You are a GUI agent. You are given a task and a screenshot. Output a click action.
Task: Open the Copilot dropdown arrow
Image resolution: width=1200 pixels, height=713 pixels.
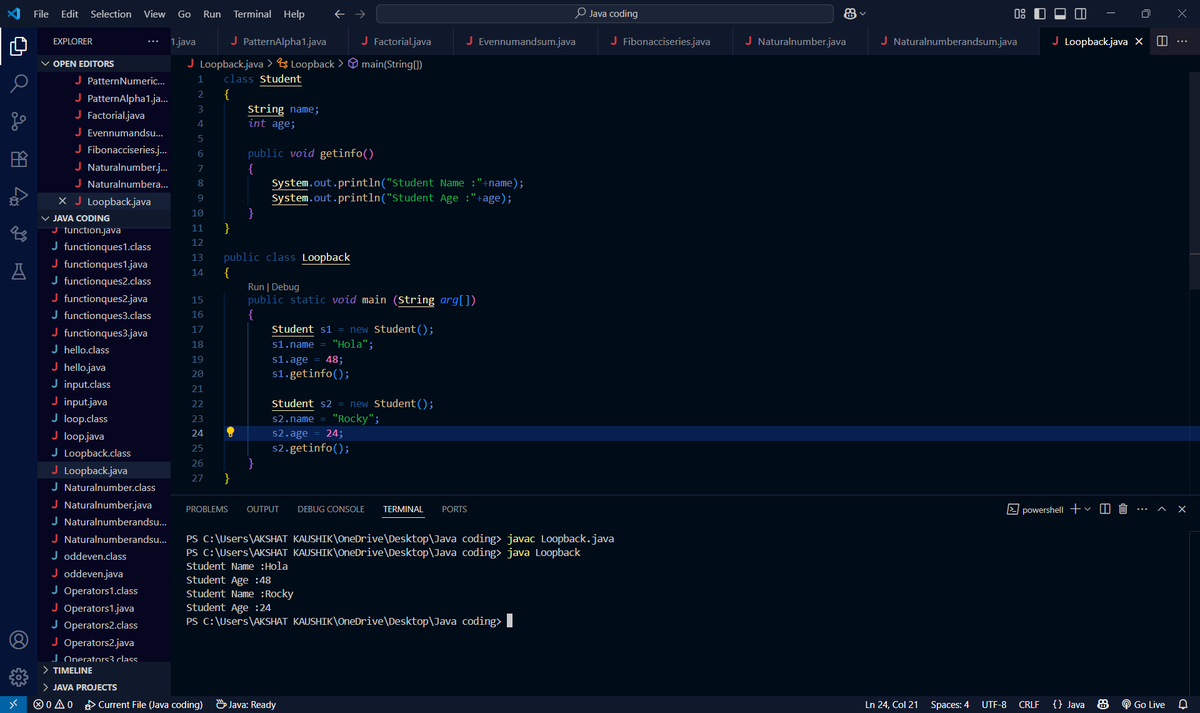pyautogui.click(x=863, y=14)
